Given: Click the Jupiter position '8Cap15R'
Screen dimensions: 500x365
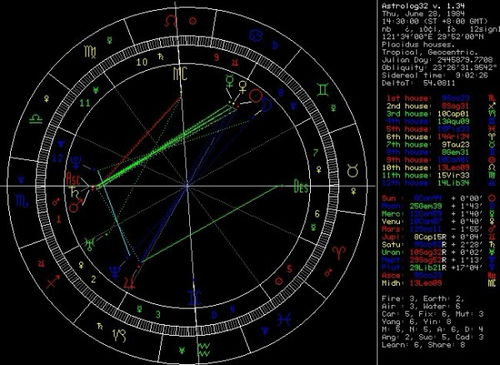Looking at the screenshot, I should (x=430, y=237).
